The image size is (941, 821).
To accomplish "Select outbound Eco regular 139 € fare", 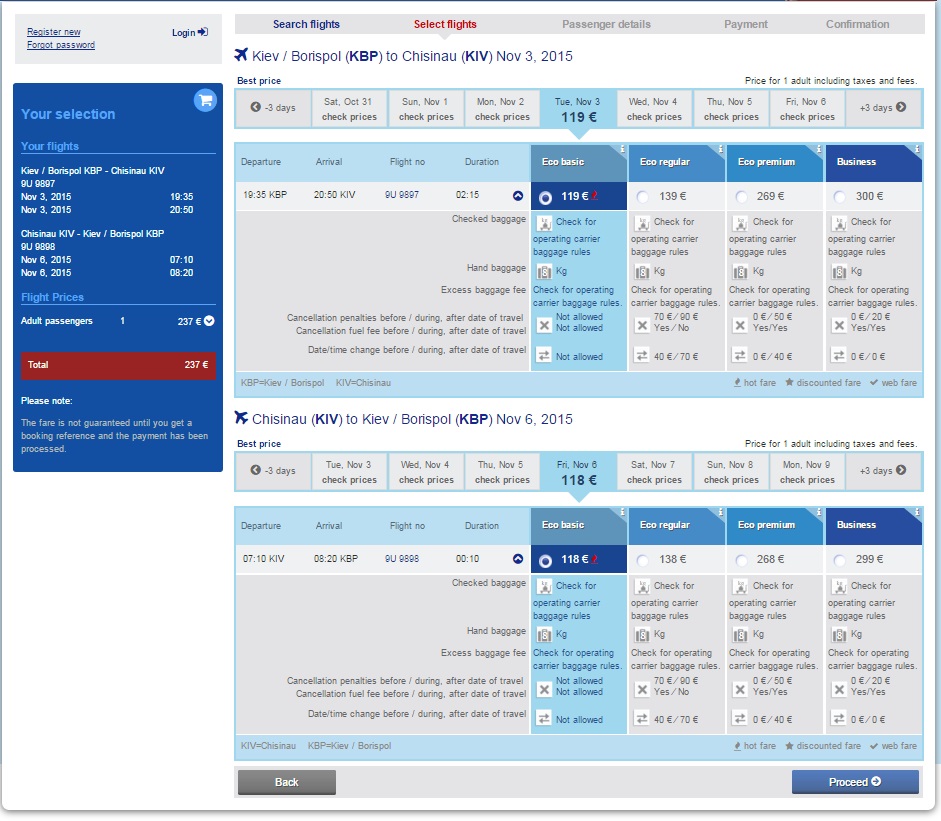I will point(643,197).
